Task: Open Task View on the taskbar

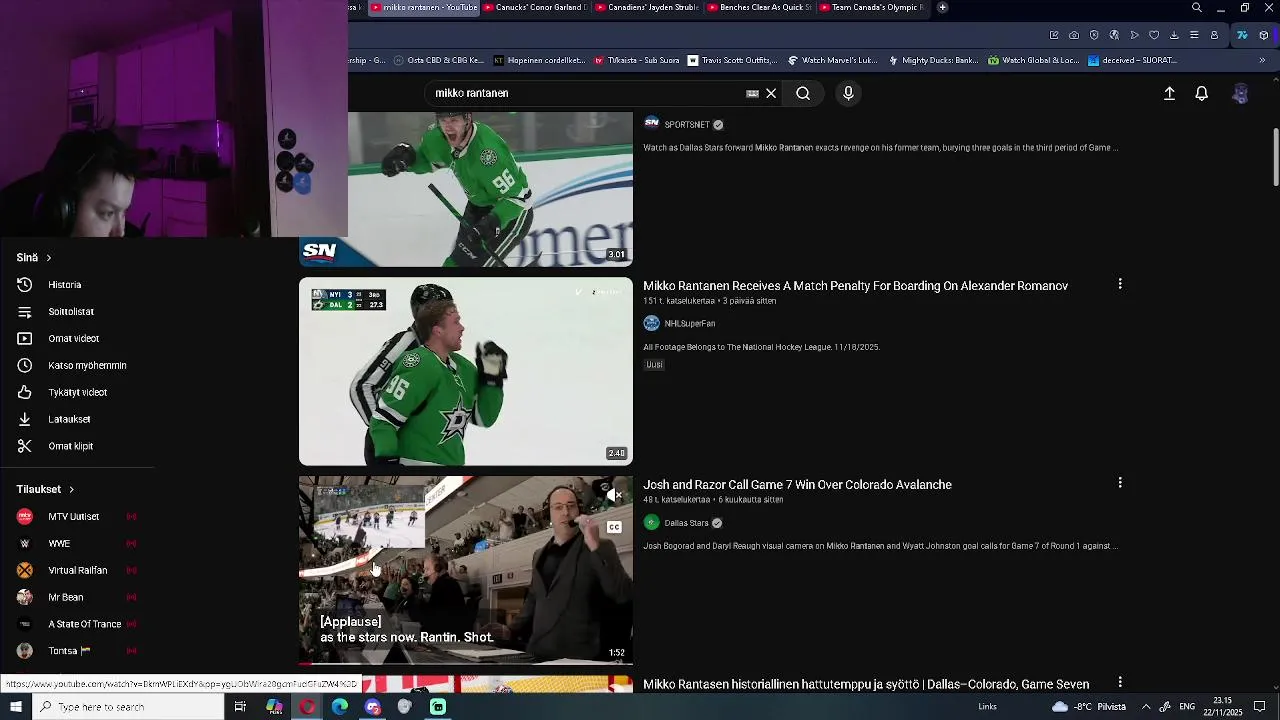Action: click(x=240, y=707)
